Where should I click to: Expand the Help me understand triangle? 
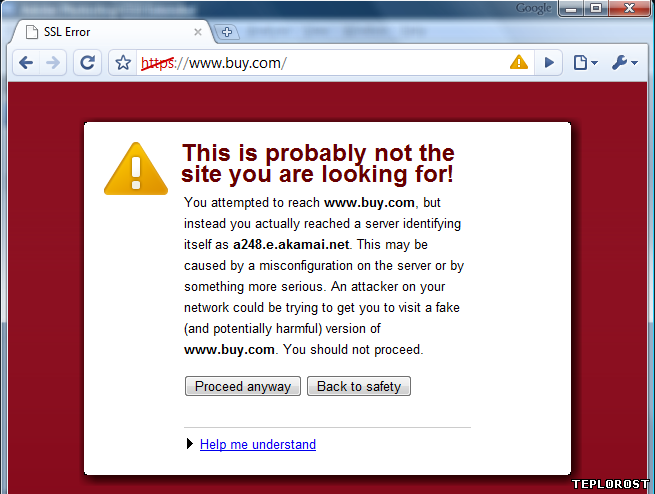(190, 444)
